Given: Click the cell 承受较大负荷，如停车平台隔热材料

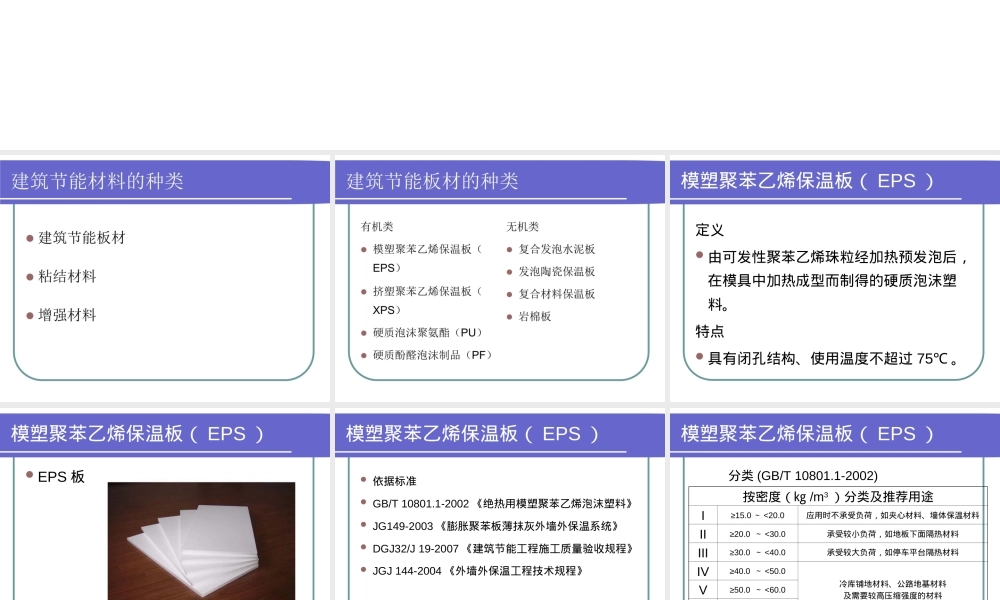Looking at the screenshot, I should pos(893,552).
